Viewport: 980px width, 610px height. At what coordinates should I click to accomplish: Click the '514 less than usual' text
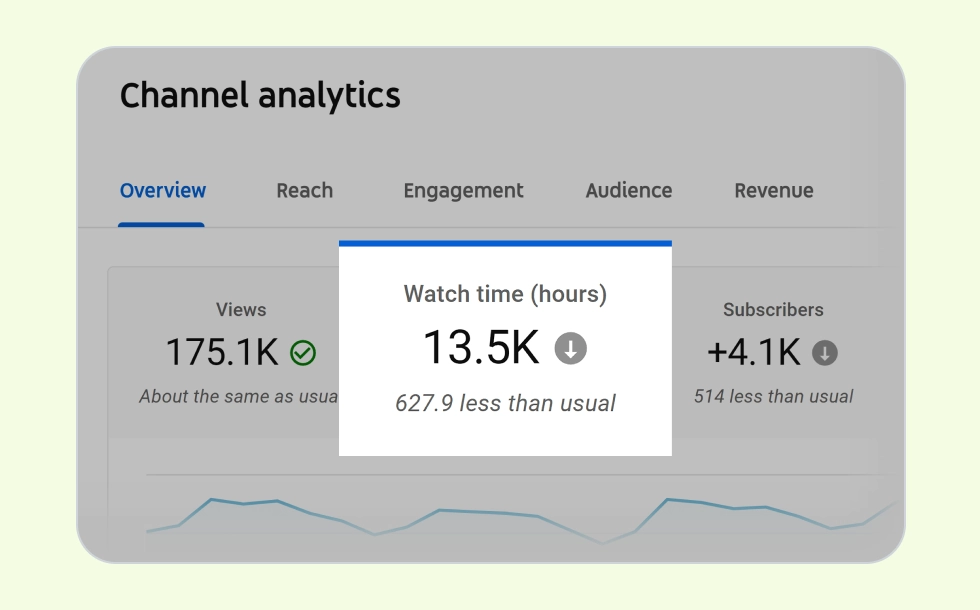click(773, 396)
